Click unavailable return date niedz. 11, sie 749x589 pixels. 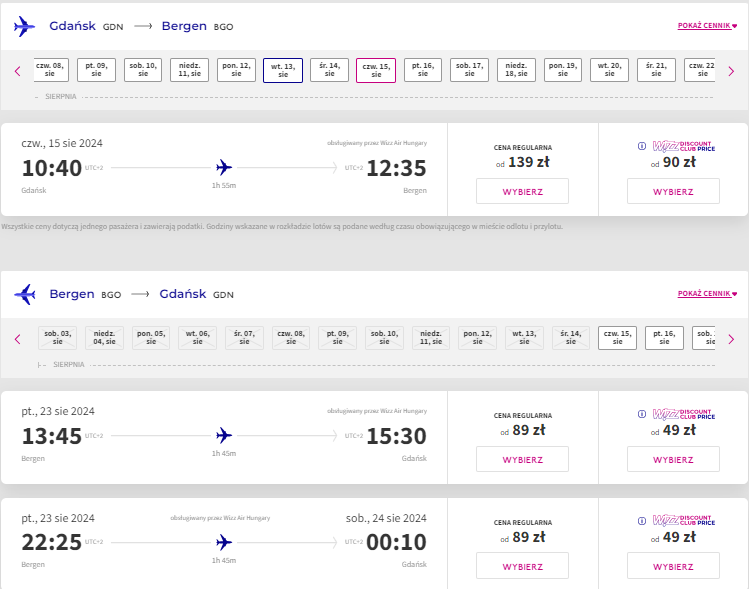(430, 338)
